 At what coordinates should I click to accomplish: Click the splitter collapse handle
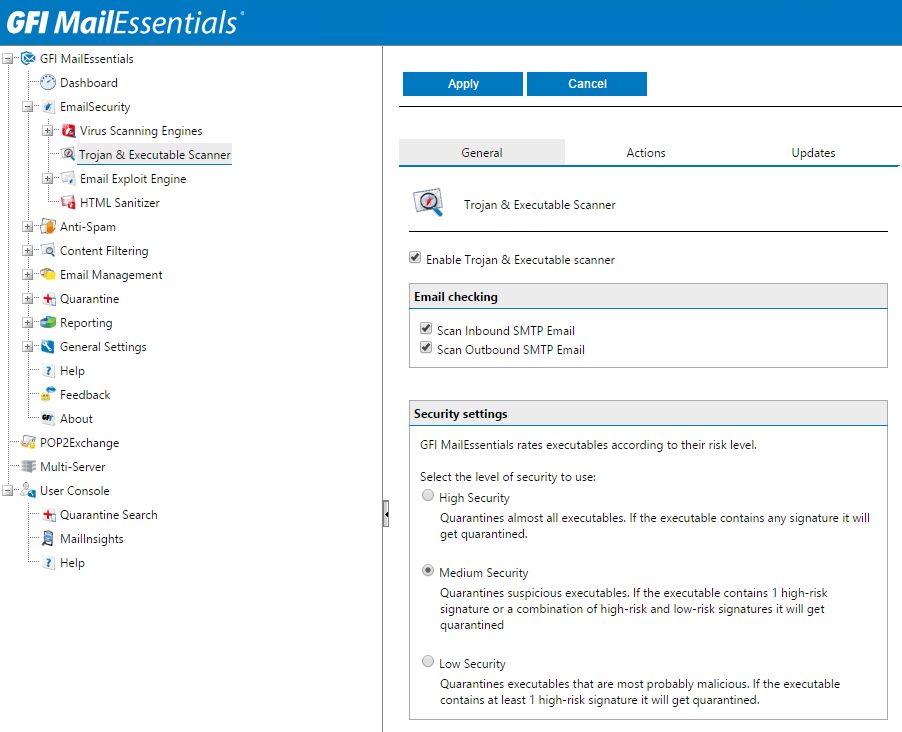[x=386, y=514]
